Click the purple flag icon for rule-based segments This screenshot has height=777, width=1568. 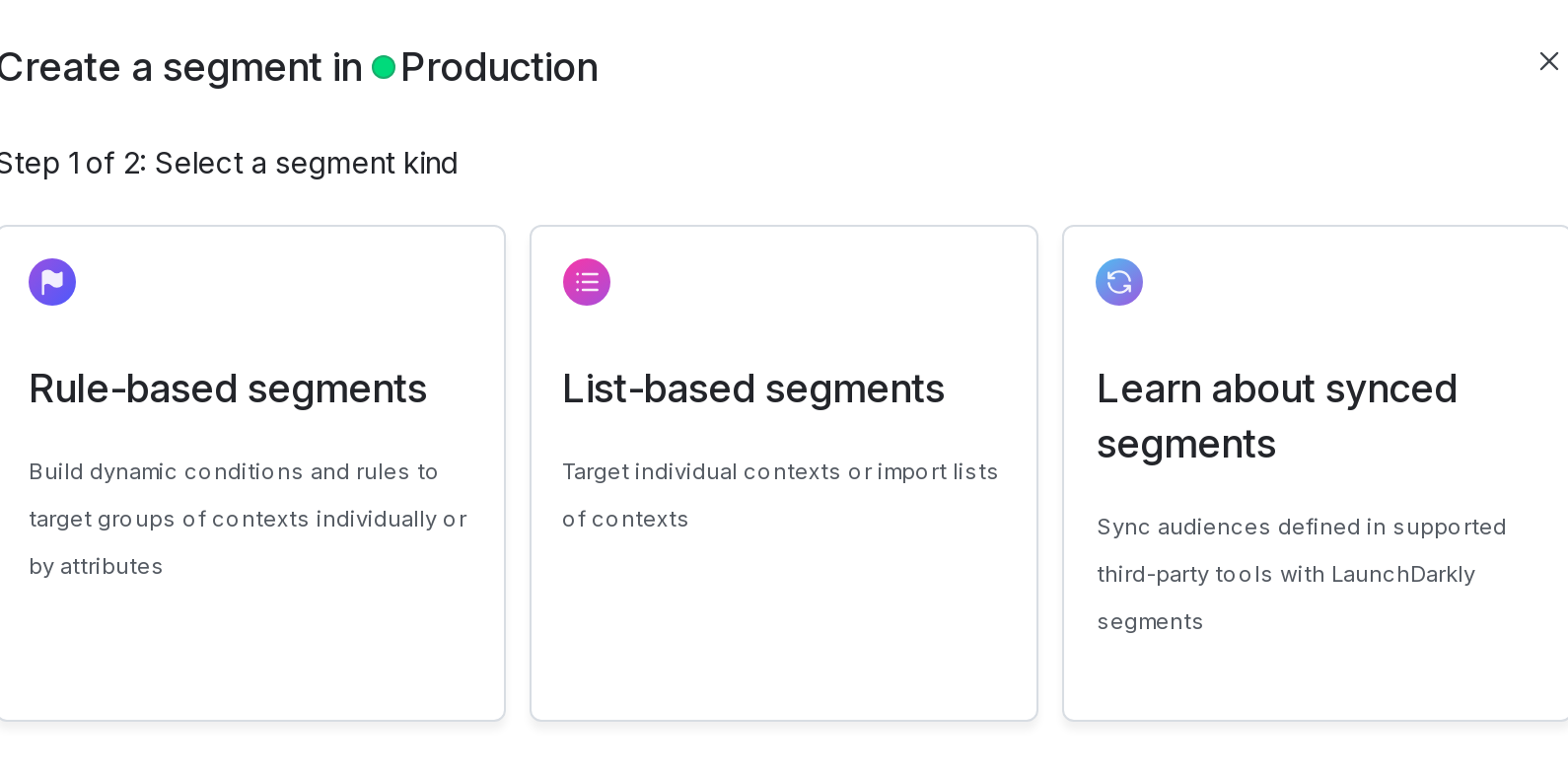point(52,282)
